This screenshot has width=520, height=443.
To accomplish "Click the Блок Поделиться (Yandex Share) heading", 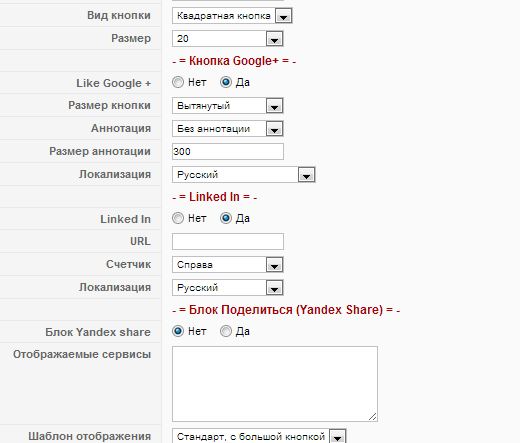I will click(x=286, y=310).
